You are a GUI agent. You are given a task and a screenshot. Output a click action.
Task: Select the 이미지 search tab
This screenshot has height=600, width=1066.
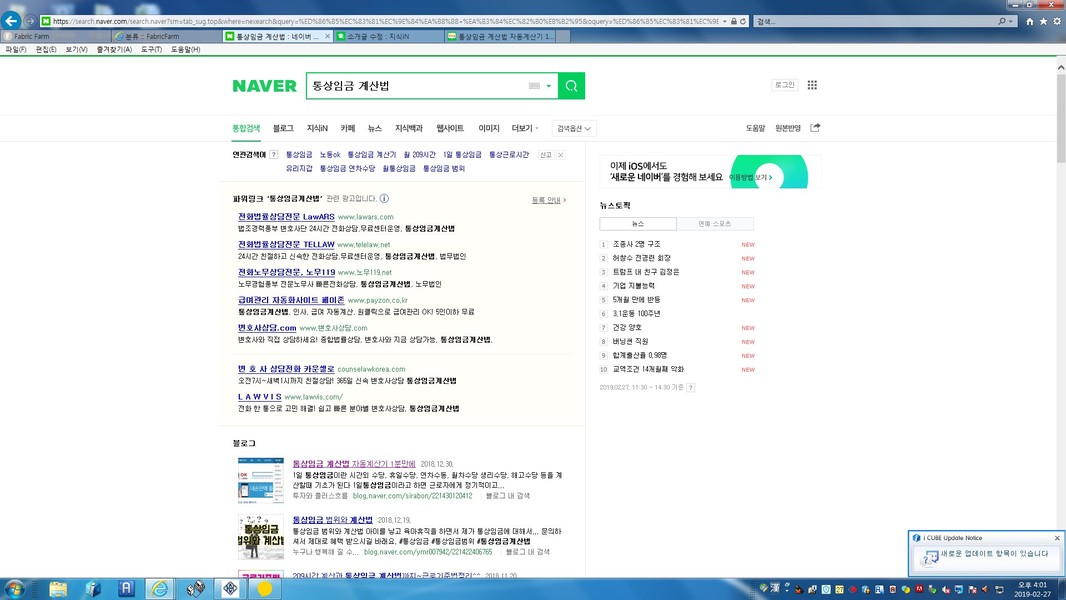pos(488,128)
